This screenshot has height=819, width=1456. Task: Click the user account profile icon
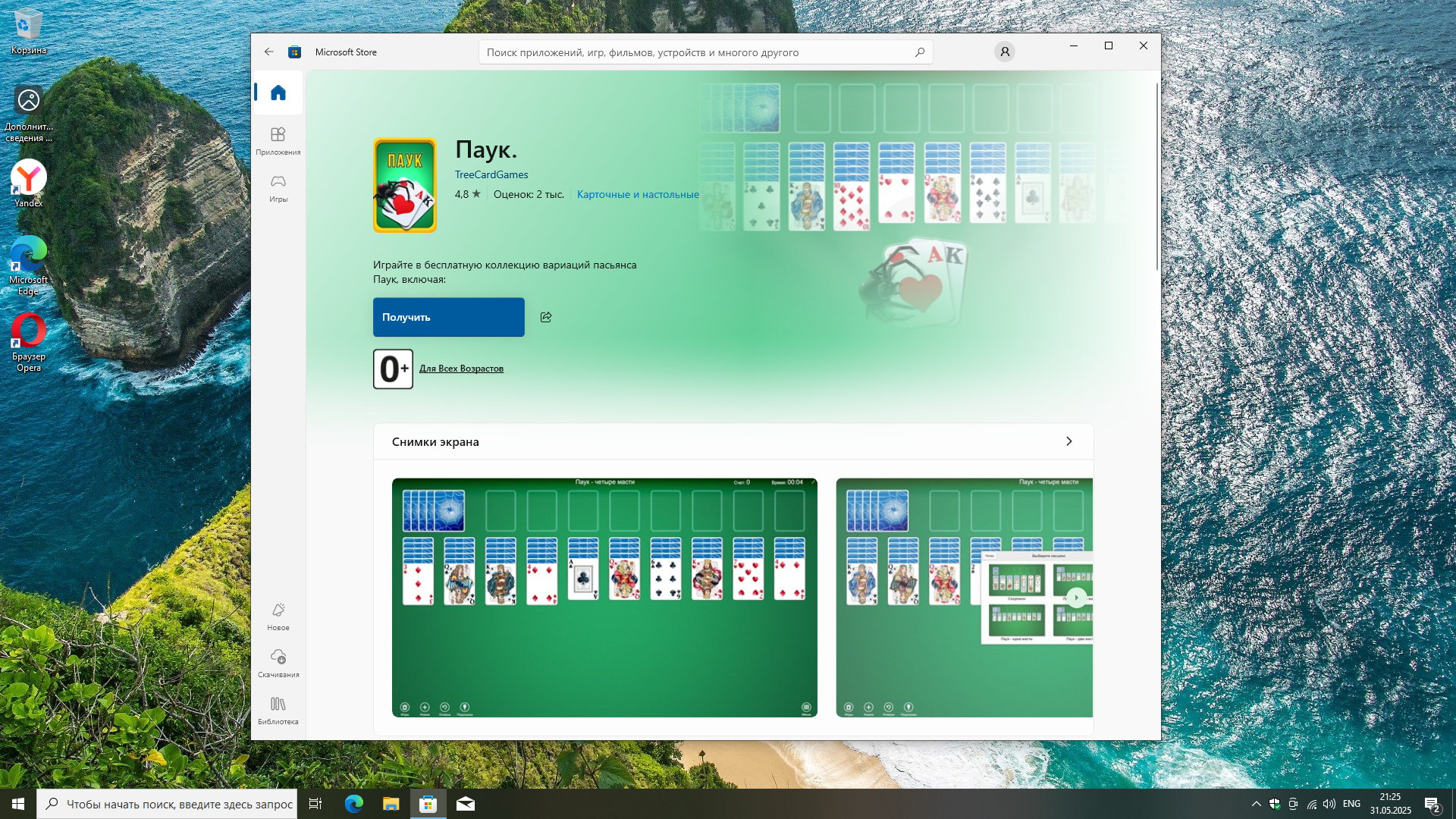point(1004,52)
